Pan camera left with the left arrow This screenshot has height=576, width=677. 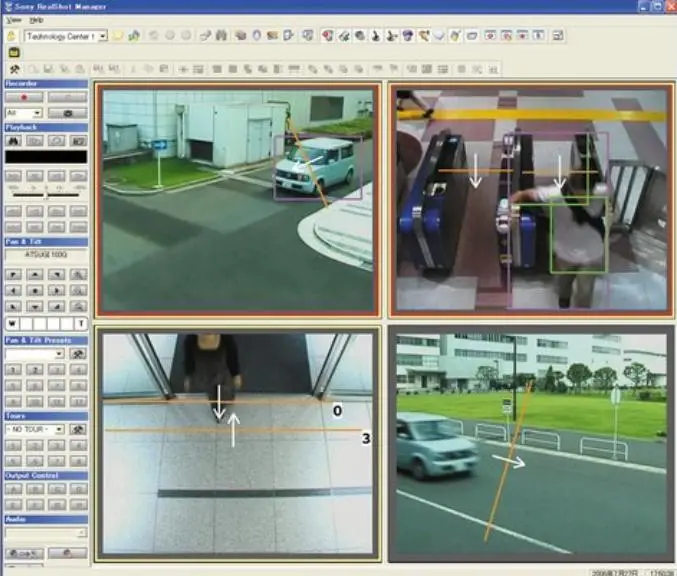[x=14, y=291]
